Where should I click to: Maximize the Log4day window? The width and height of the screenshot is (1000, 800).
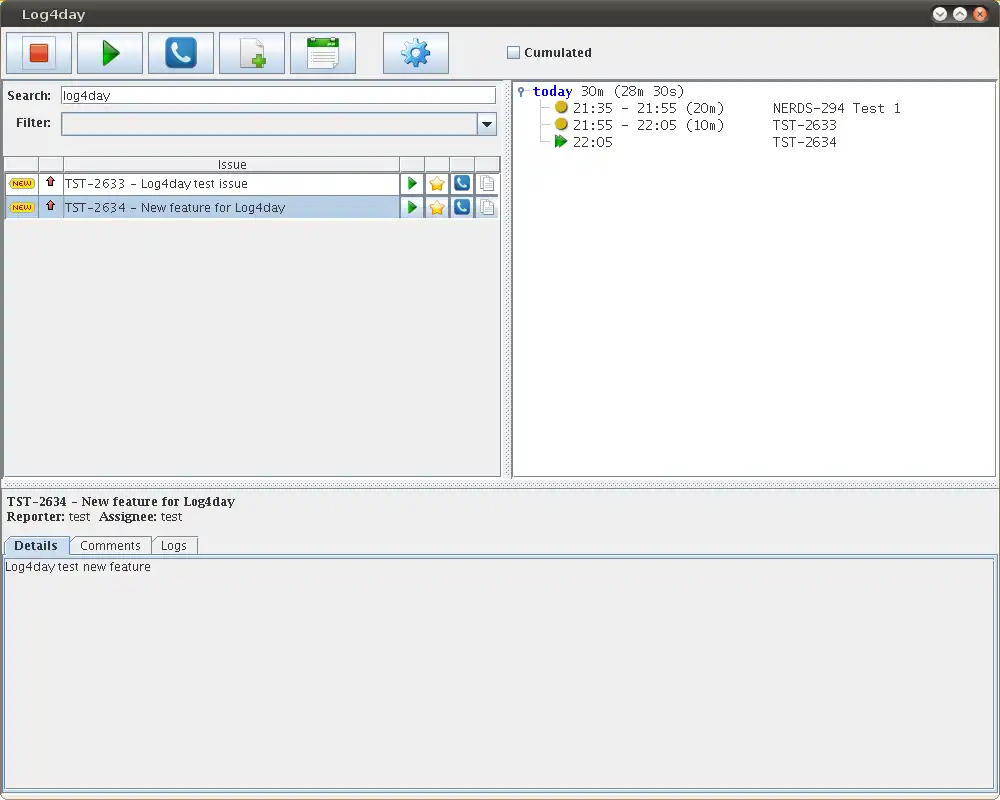pyautogui.click(x=960, y=14)
